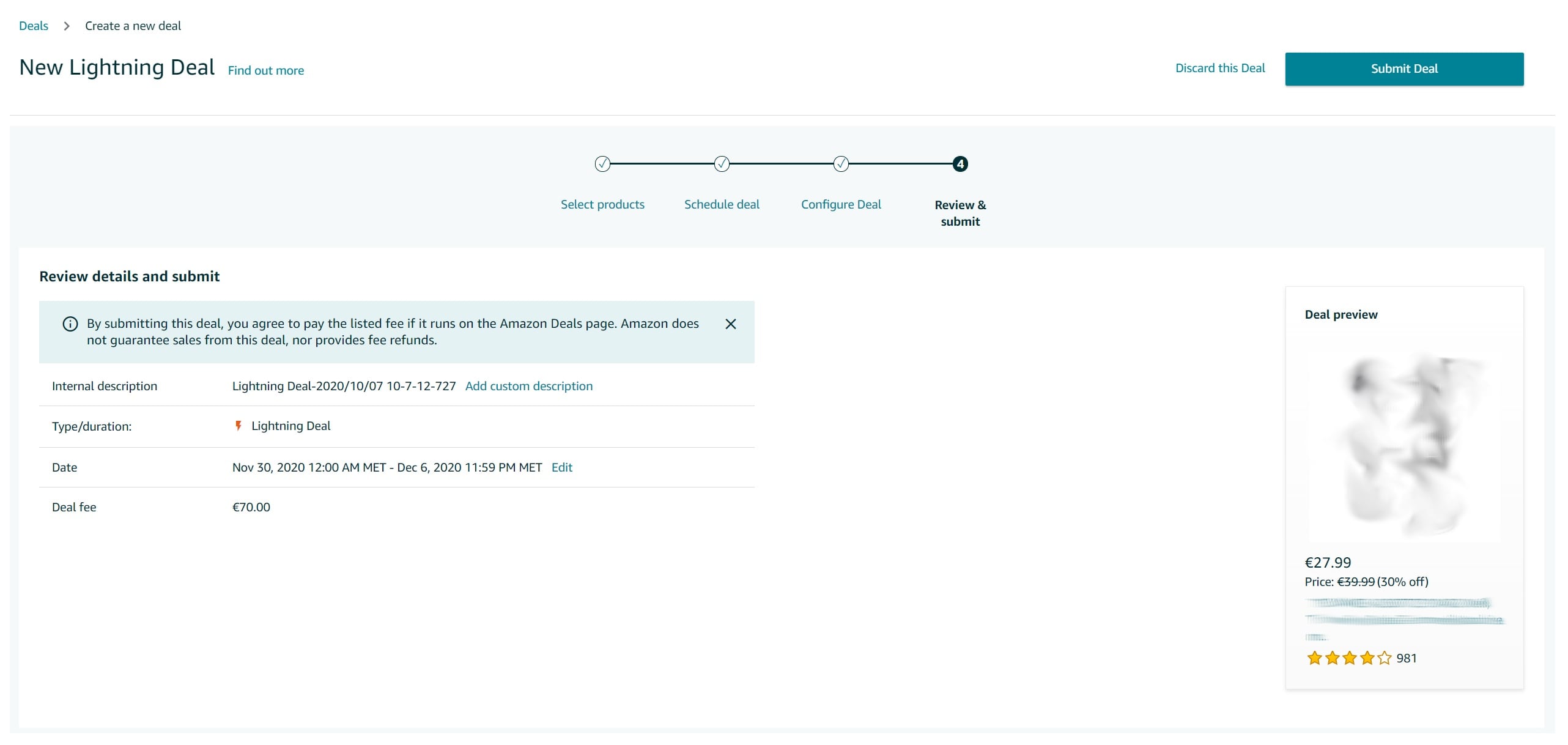This screenshot has width=1568, height=745.
Task: Click the €70.00 deal fee value
Action: click(x=251, y=507)
